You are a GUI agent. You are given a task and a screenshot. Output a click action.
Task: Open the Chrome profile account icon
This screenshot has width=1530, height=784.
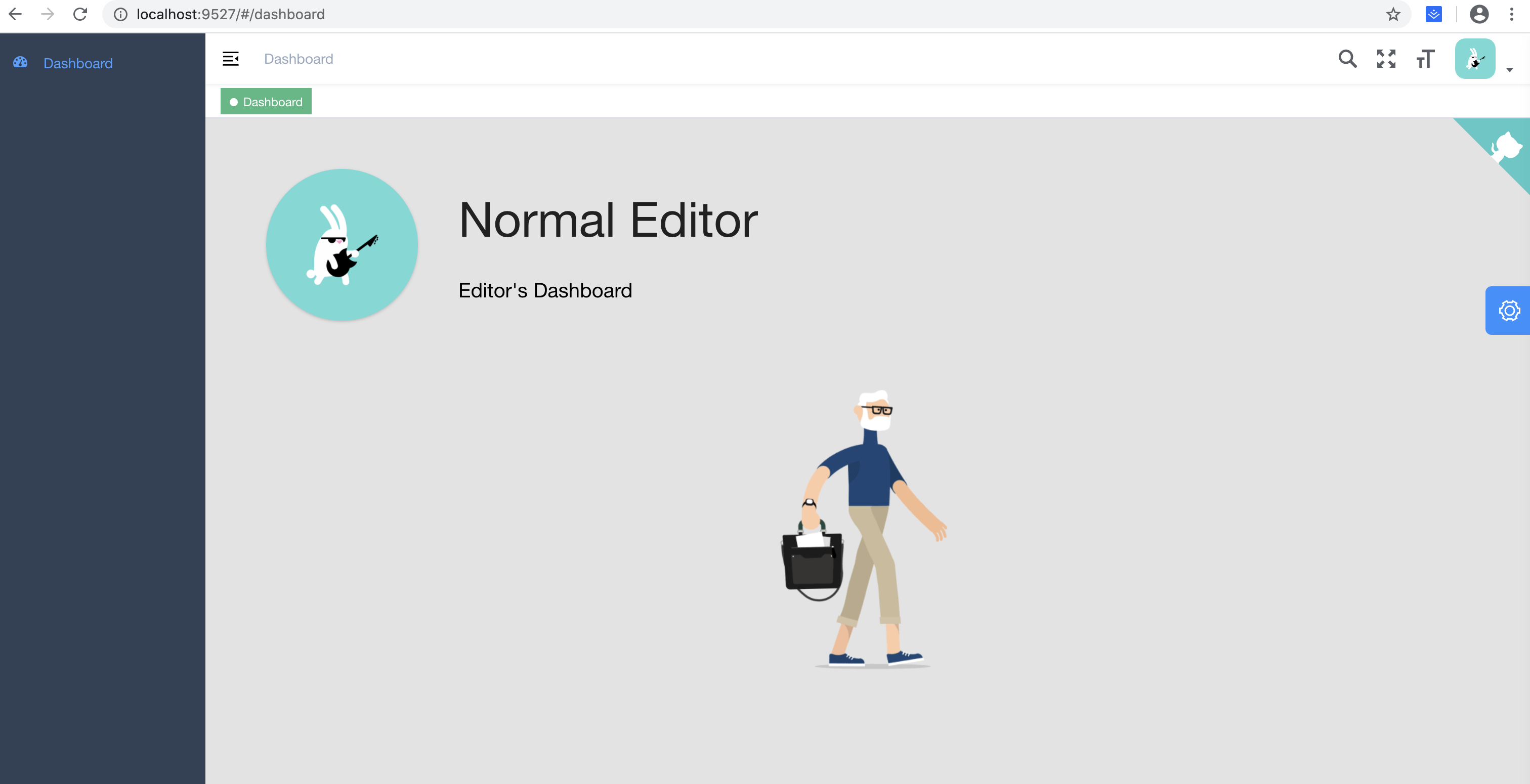[x=1479, y=14]
